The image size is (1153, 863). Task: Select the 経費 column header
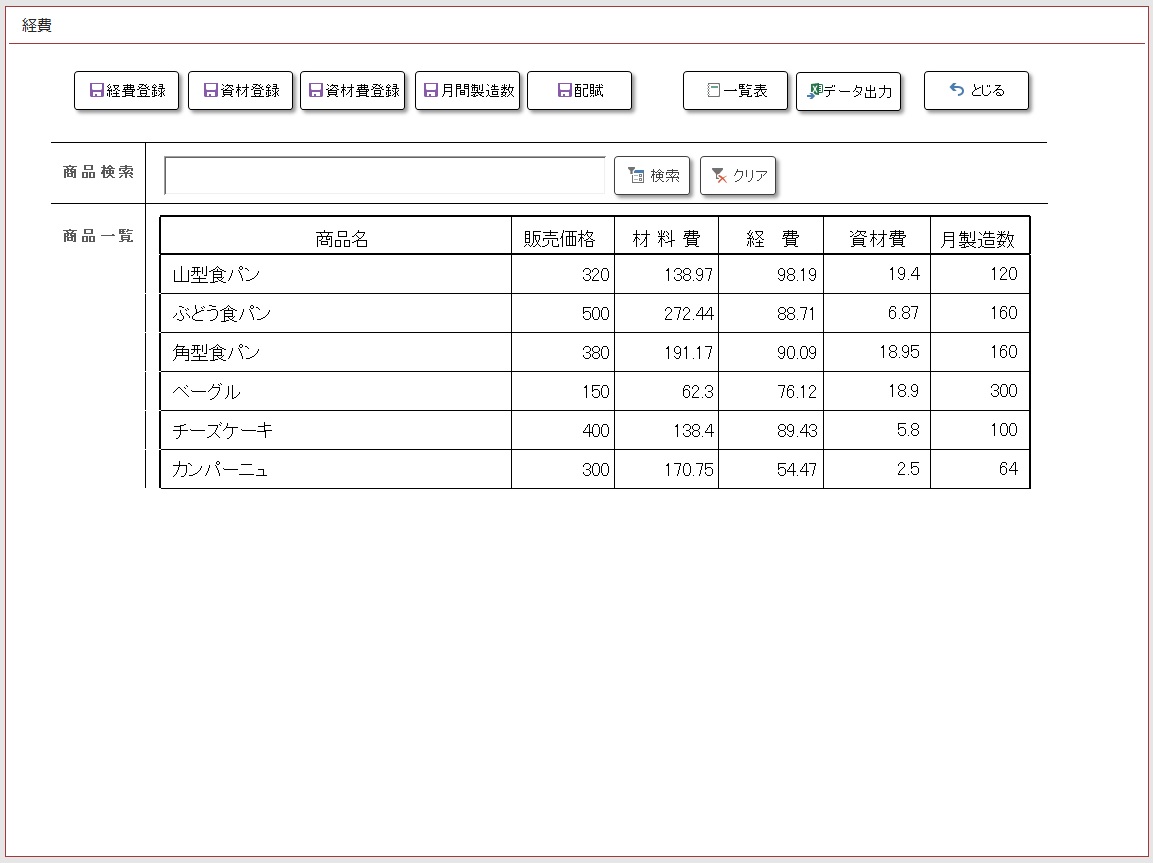click(771, 236)
